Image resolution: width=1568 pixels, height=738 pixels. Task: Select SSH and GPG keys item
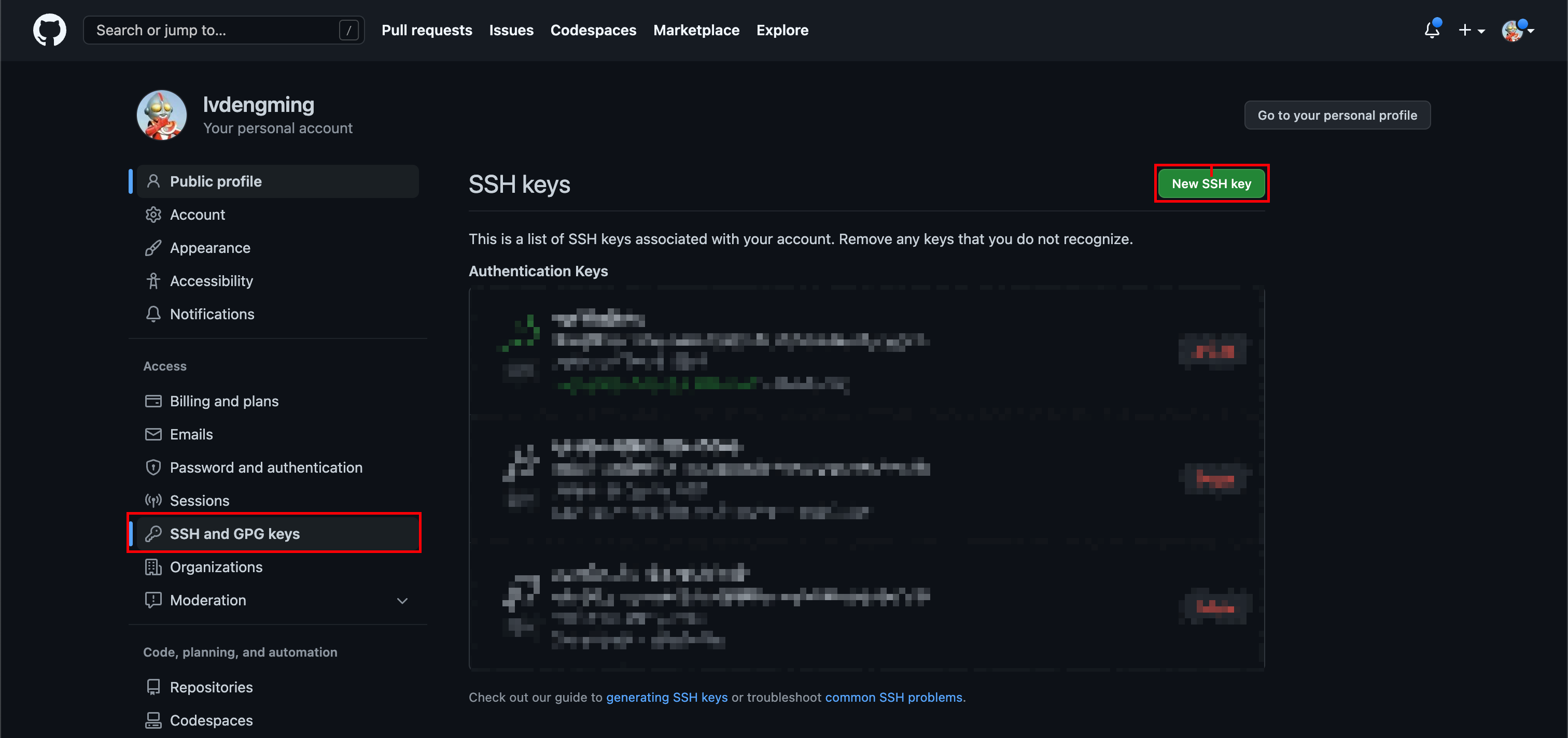(234, 534)
